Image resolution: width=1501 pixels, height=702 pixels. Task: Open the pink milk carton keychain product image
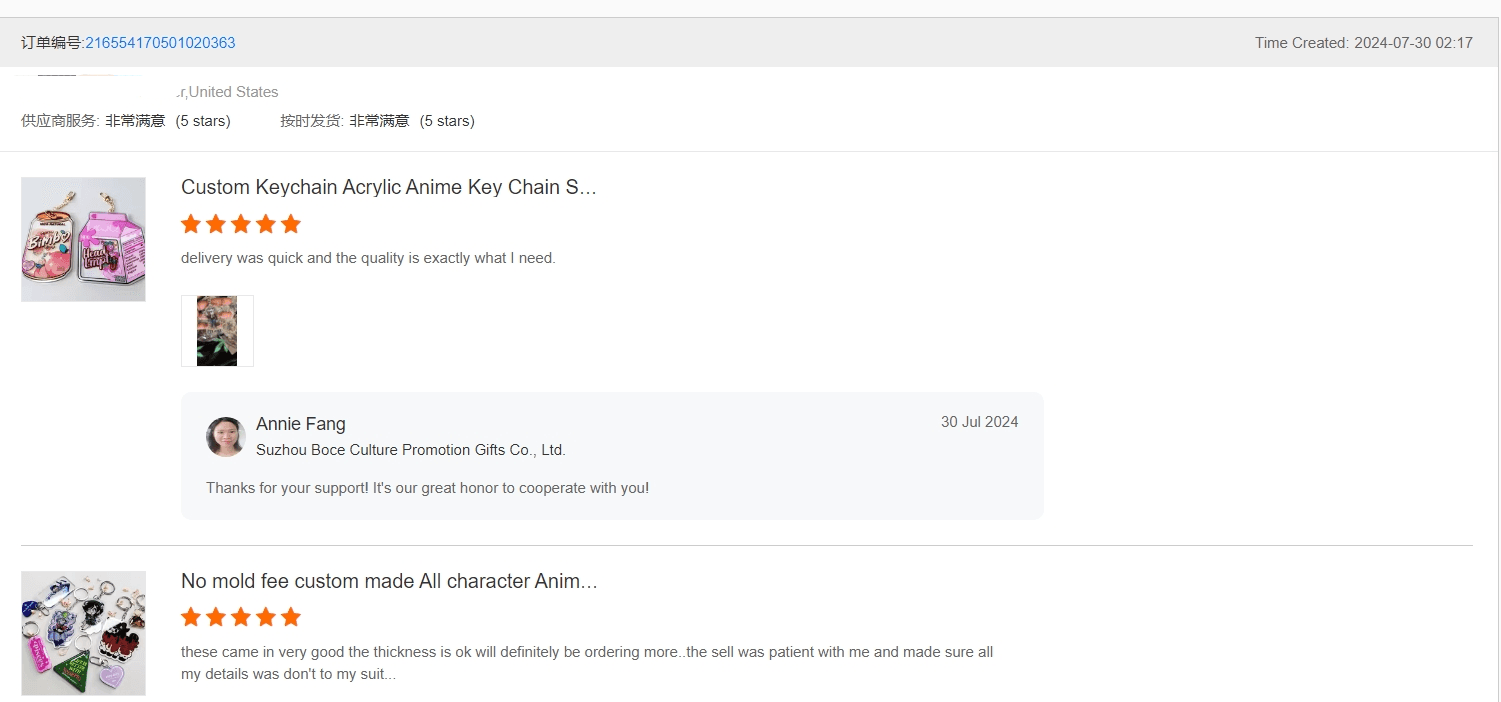(x=83, y=240)
